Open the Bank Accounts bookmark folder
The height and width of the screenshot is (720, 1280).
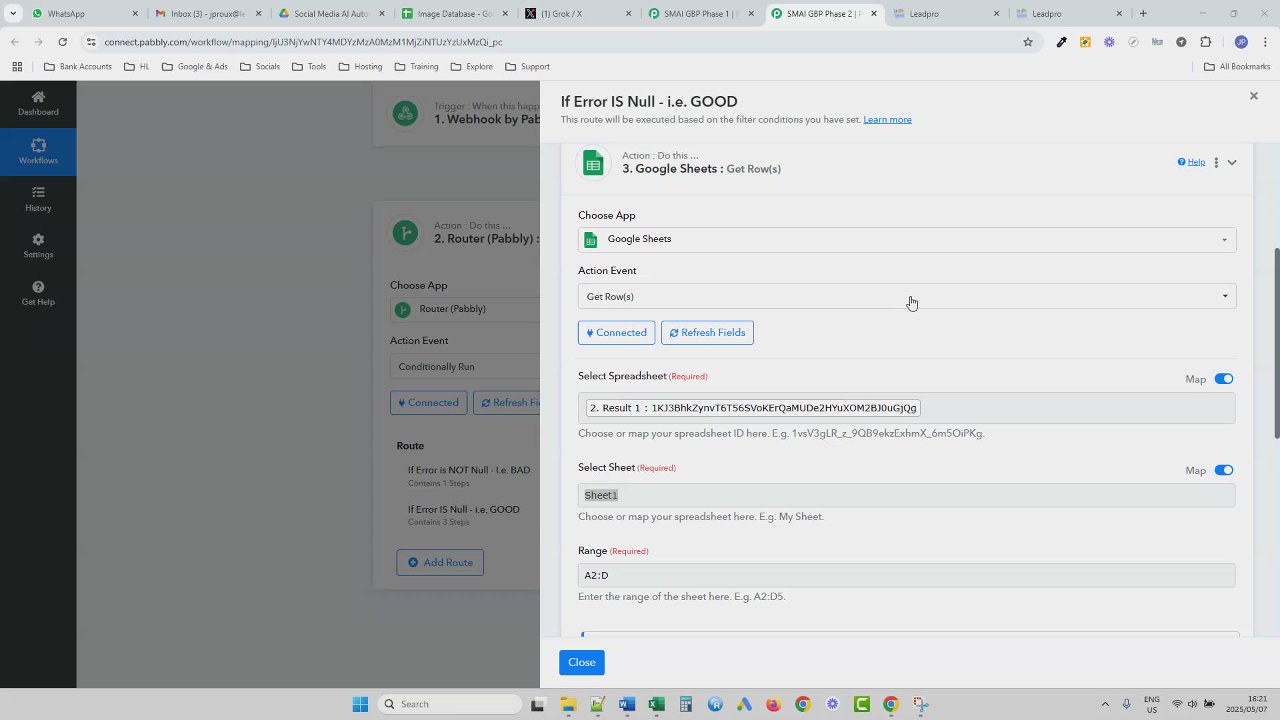click(78, 67)
